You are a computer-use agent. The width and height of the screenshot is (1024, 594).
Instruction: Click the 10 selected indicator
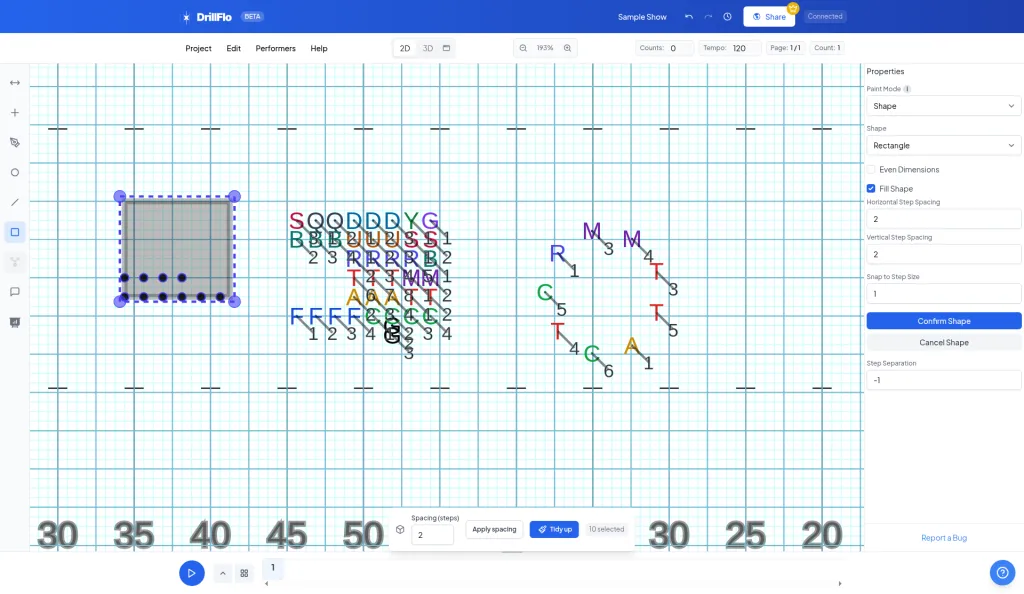(606, 529)
